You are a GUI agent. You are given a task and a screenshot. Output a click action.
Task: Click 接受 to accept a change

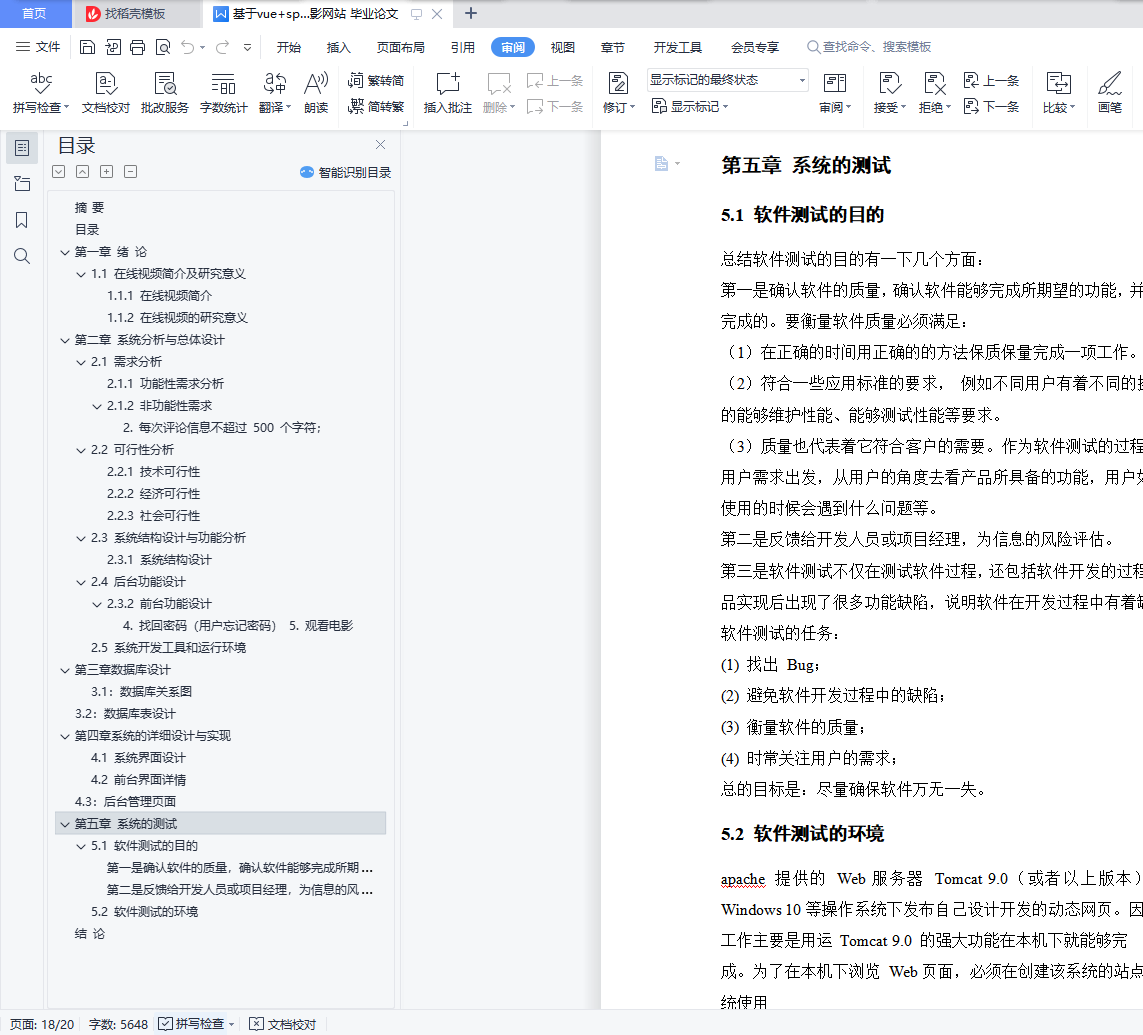pos(889,93)
